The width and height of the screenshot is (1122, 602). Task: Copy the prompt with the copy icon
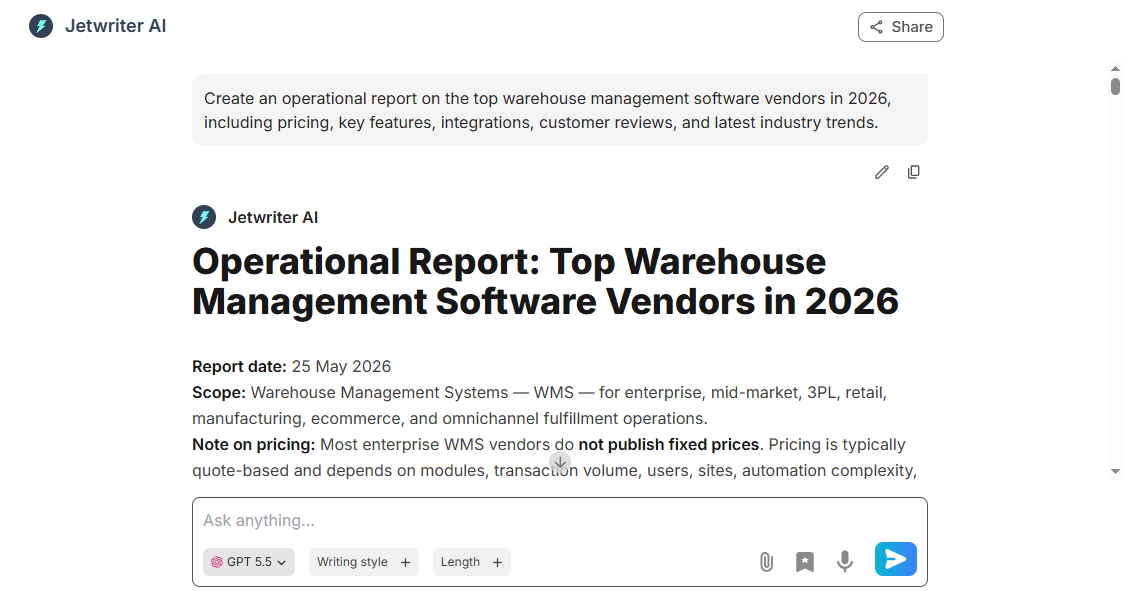(914, 172)
